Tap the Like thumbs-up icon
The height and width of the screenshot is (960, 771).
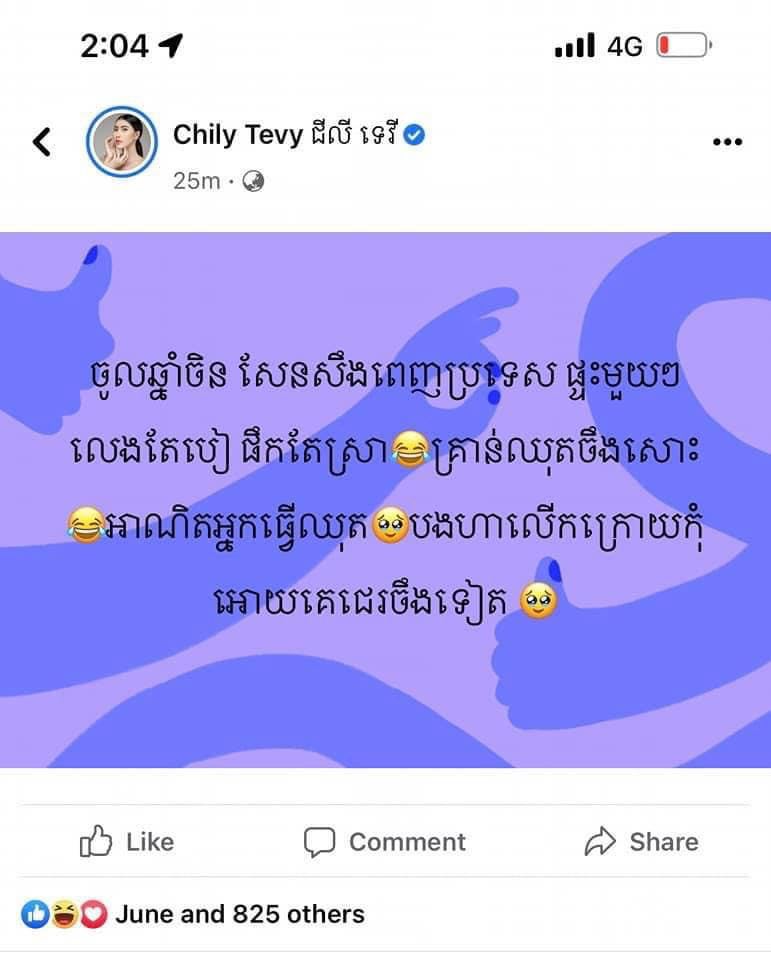pyautogui.click(x=96, y=841)
